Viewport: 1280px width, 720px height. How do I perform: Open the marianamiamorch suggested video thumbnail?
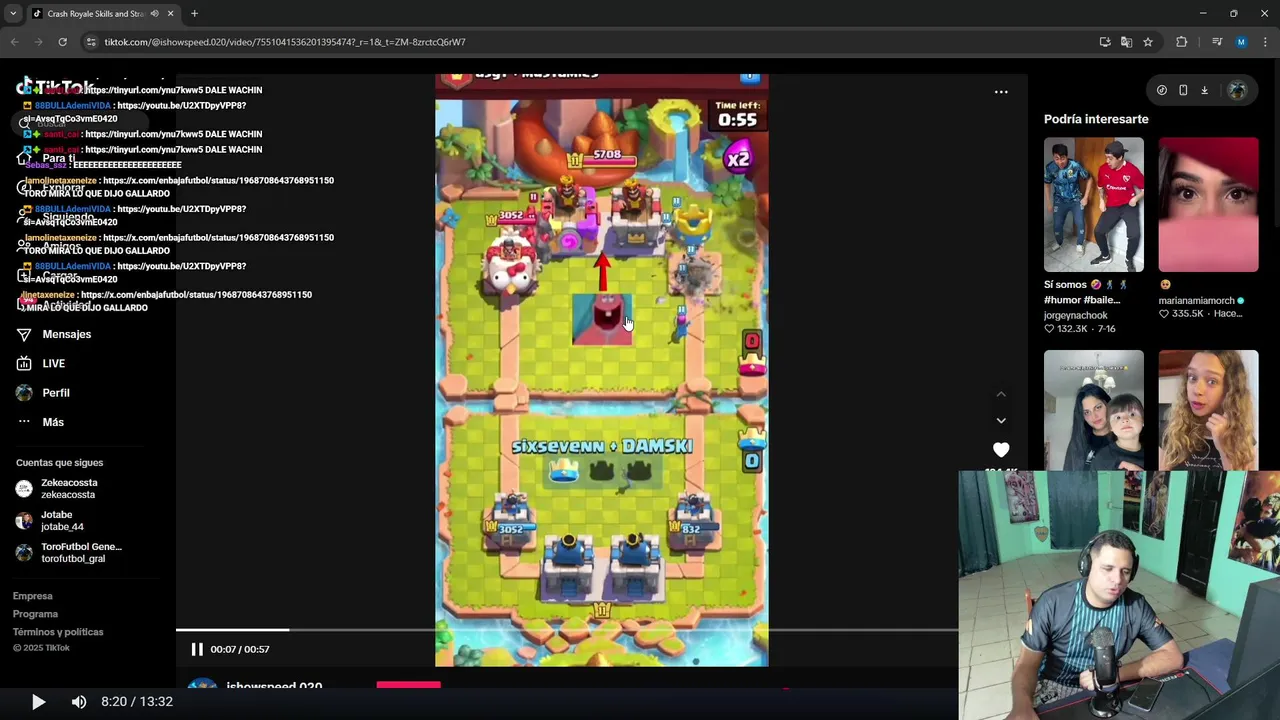click(x=1209, y=205)
